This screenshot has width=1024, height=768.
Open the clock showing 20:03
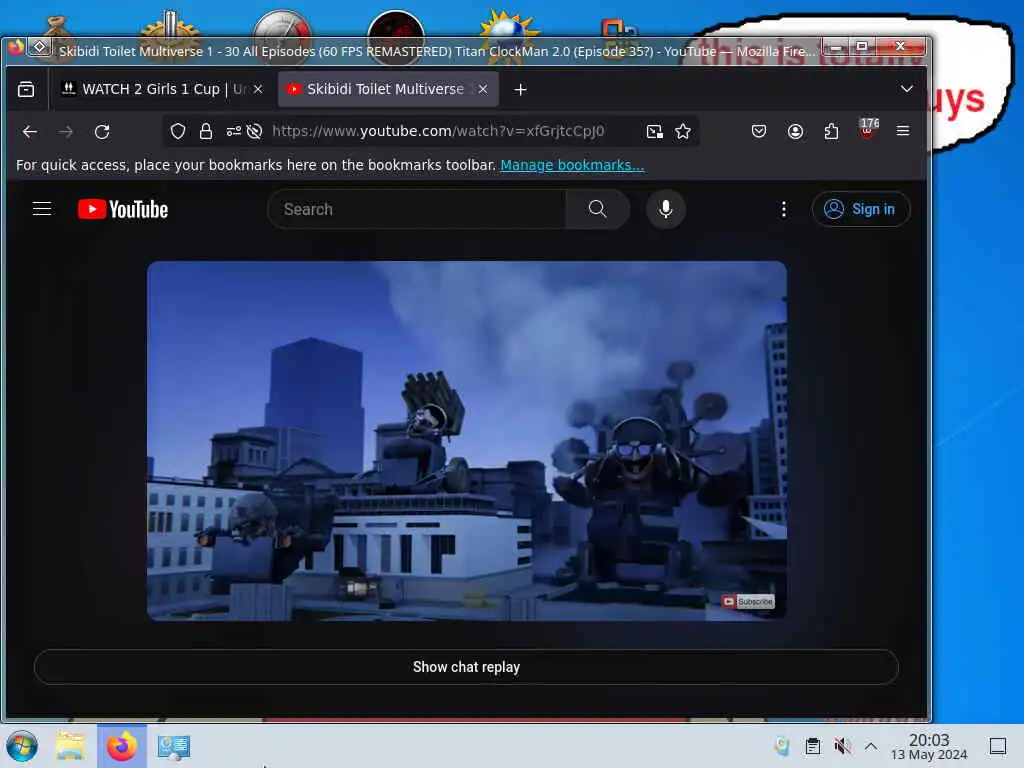(929, 746)
